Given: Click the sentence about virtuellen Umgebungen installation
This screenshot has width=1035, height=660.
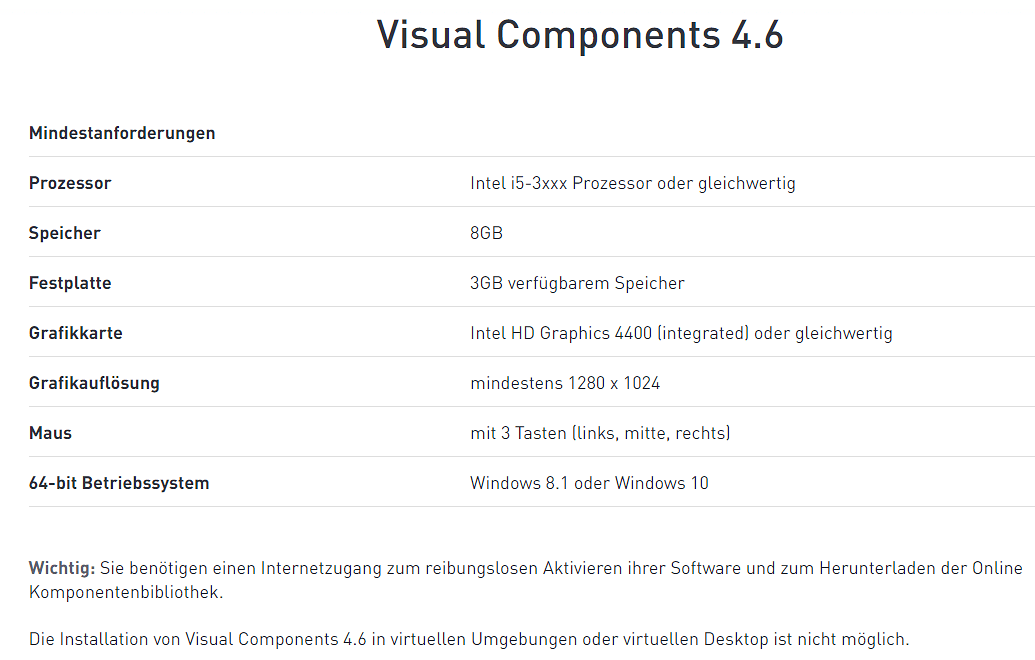Looking at the screenshot, I should 469,639.
